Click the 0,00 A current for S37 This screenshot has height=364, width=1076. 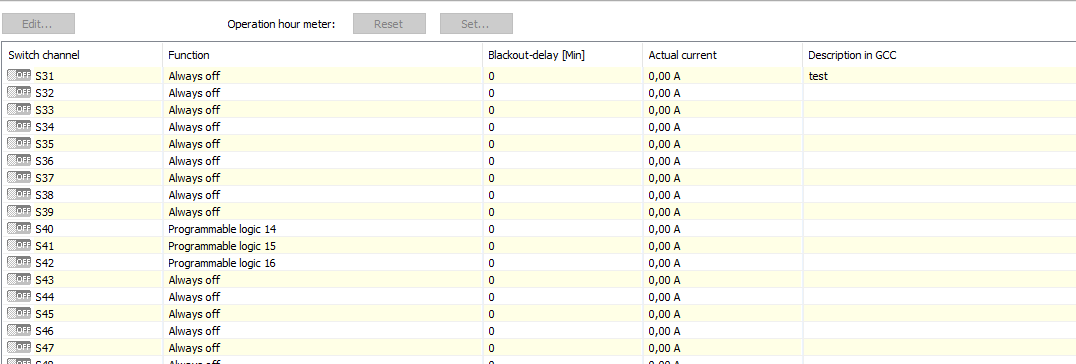(x=664, y=178)
